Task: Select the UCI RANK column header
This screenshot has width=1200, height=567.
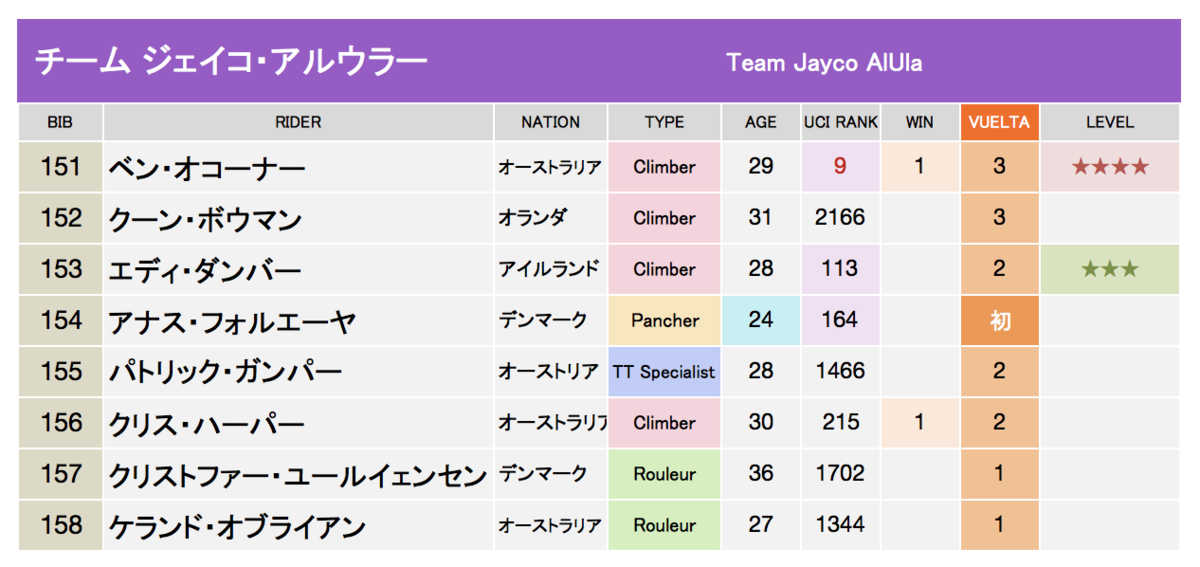Action: [x=840, y=122]
